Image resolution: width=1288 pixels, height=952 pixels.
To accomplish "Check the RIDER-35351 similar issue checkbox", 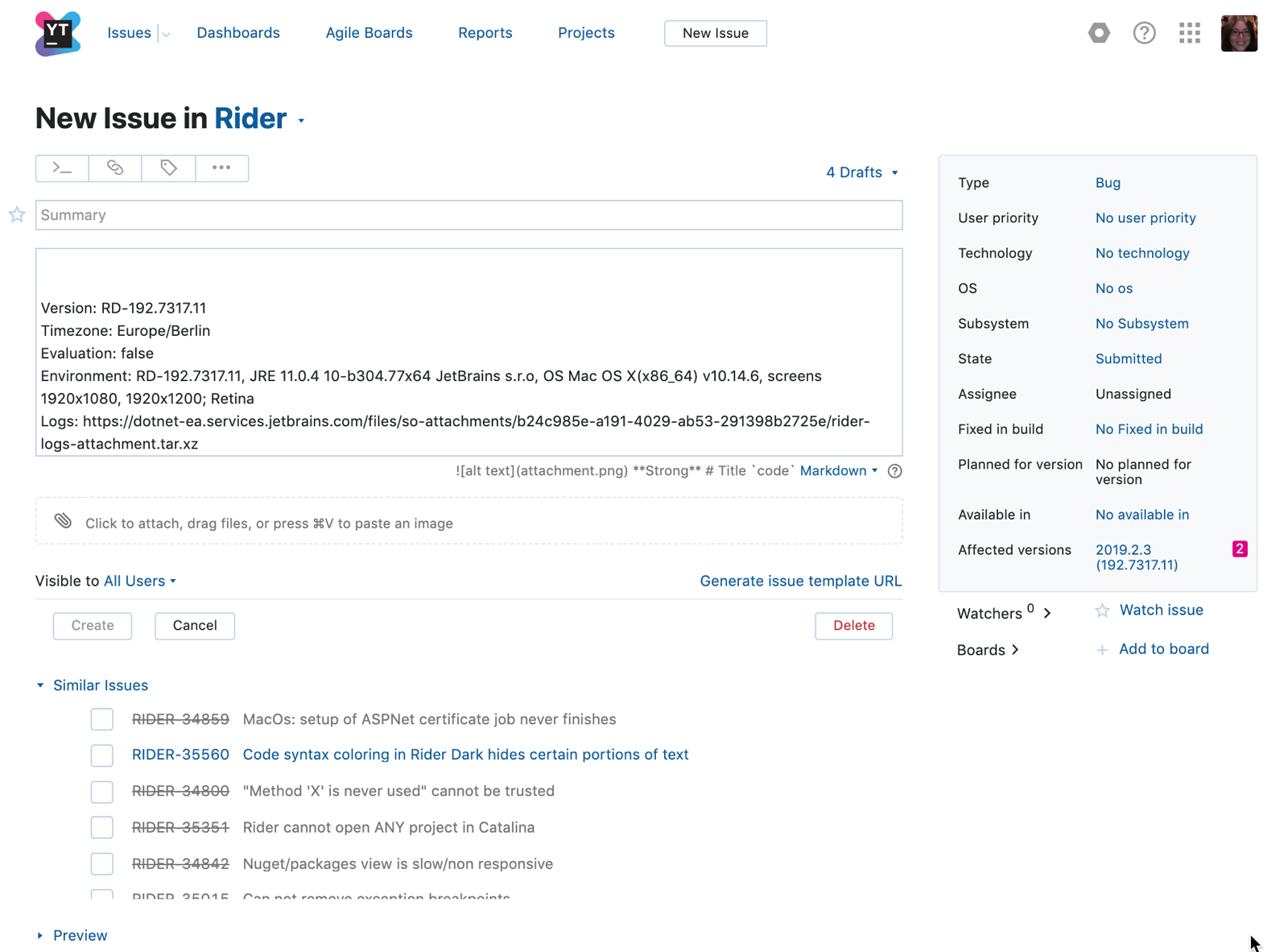I will 102,827.
